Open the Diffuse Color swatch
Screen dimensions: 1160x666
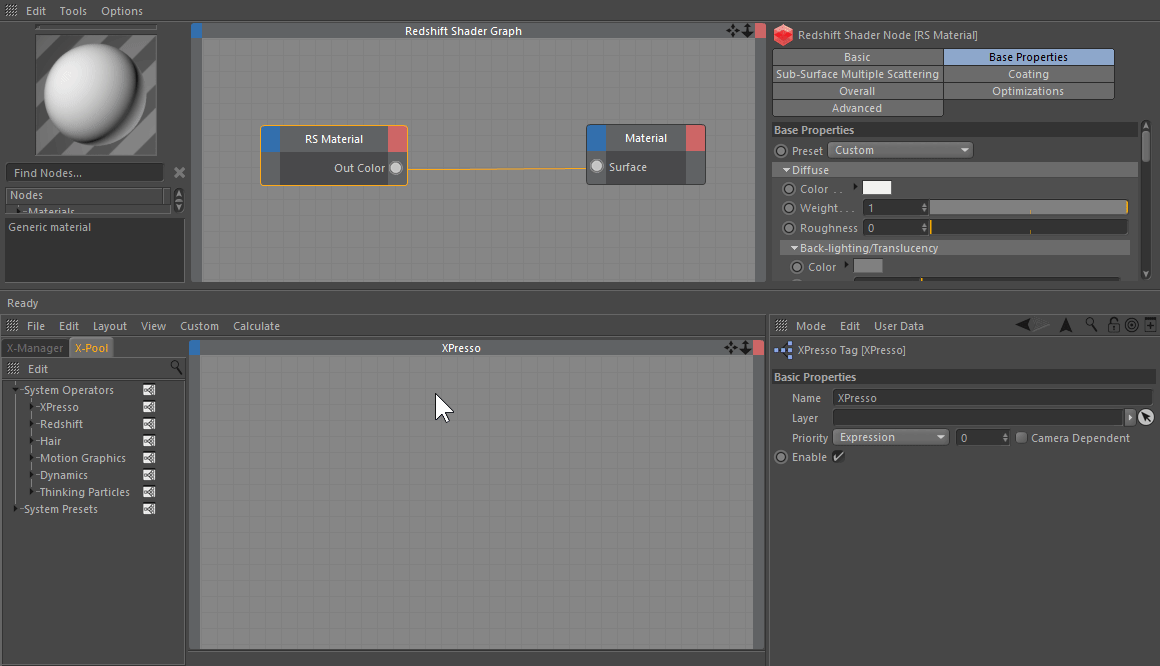tap(877, 188)
